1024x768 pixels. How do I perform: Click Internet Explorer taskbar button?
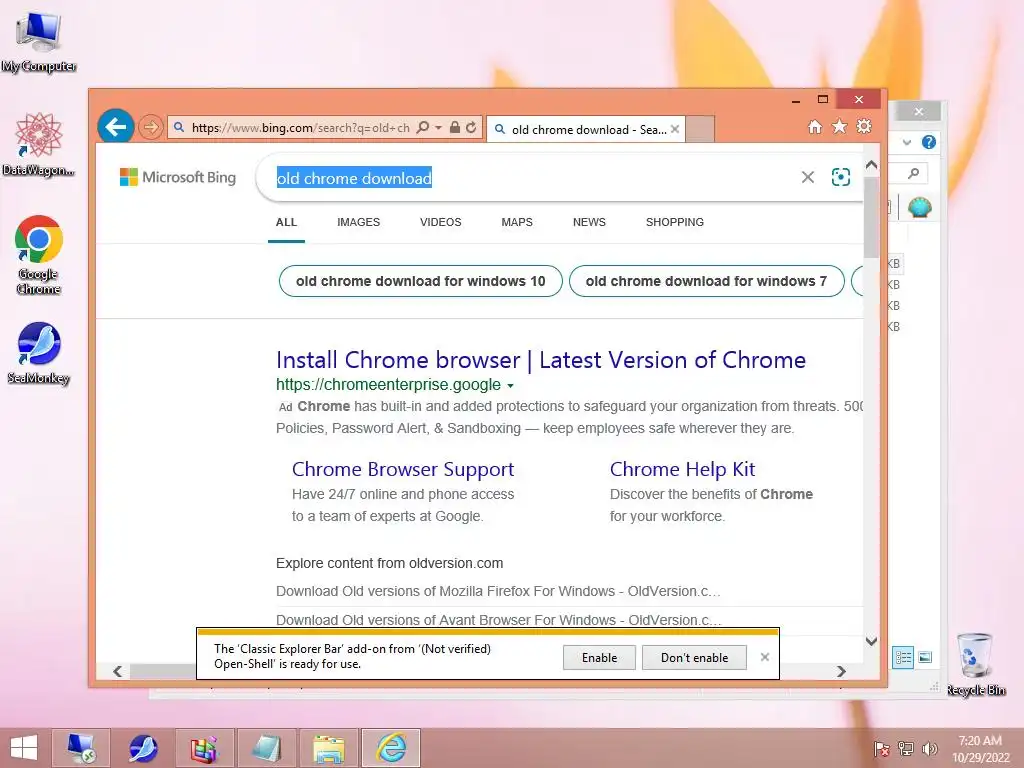(x=391, y=748)
